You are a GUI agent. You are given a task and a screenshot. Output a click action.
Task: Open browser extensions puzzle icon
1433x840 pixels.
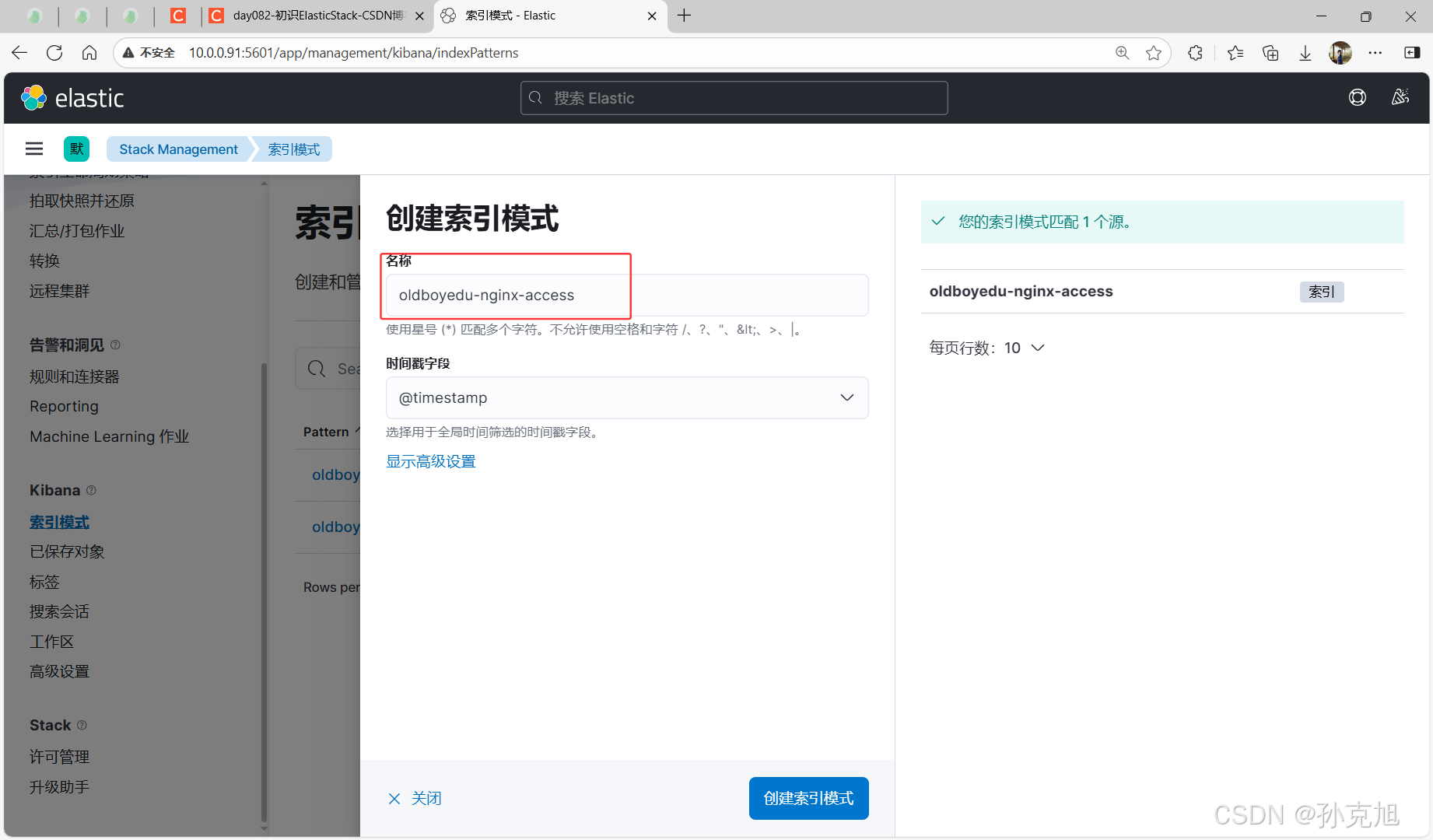(x=1196, y=53)
